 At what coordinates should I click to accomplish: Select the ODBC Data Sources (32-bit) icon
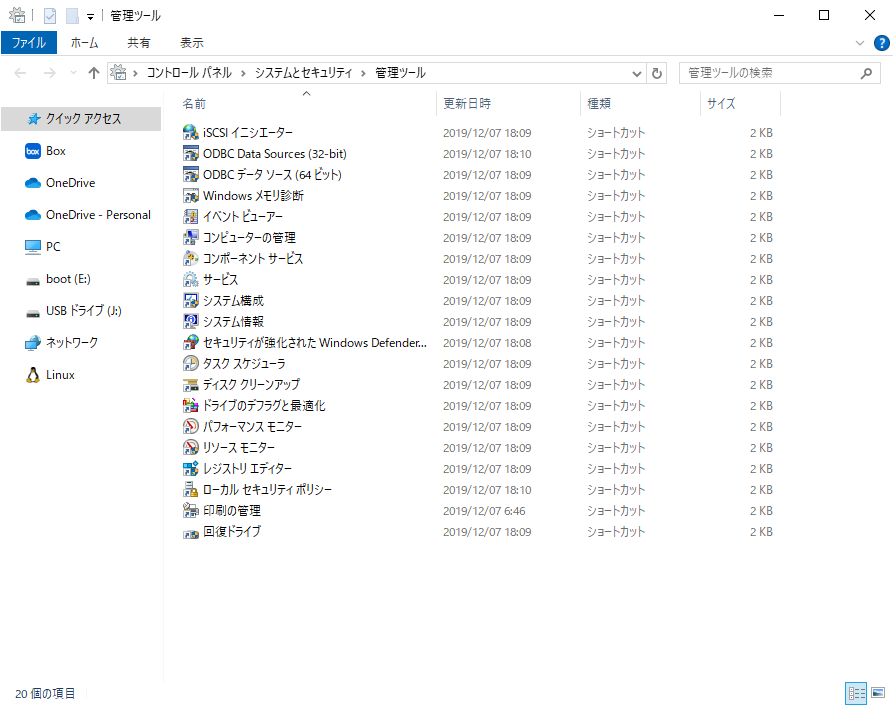click(190, 153)
